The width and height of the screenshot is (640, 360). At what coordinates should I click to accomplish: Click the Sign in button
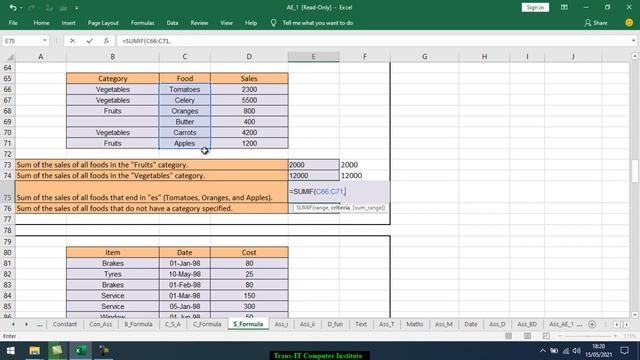click(535, 7)
